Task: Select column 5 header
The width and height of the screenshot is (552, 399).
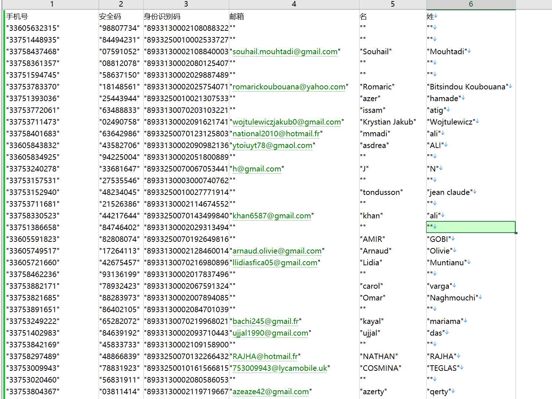Action: [393, 4]
